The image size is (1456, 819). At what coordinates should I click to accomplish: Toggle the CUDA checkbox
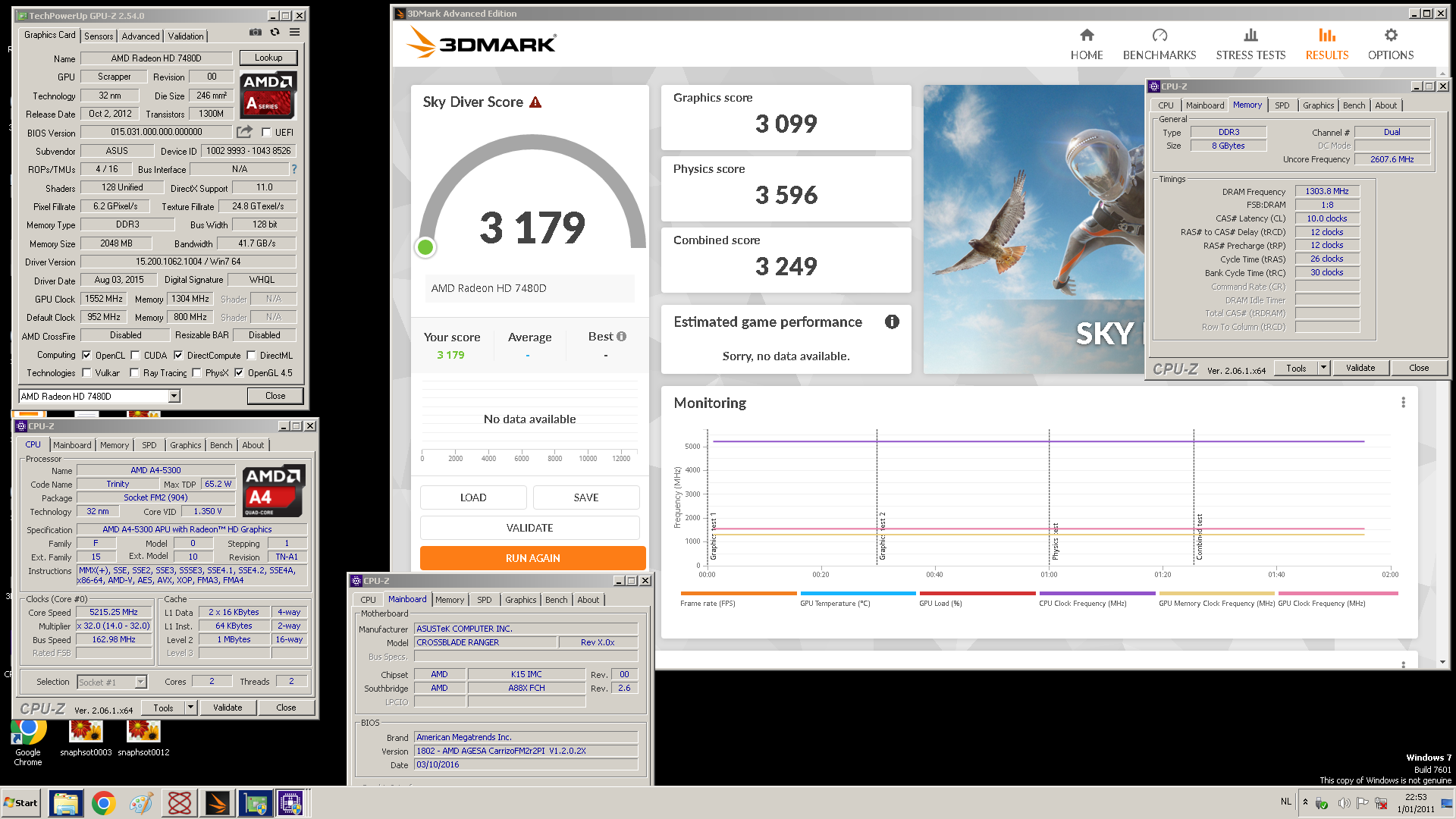(x=135, y=355)
